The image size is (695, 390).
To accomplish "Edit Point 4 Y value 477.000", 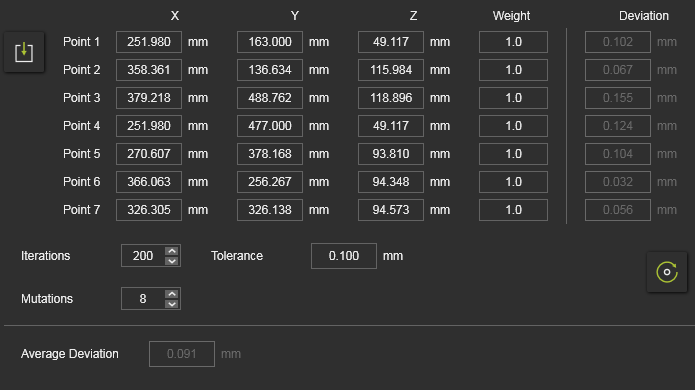I will [270, 126].
